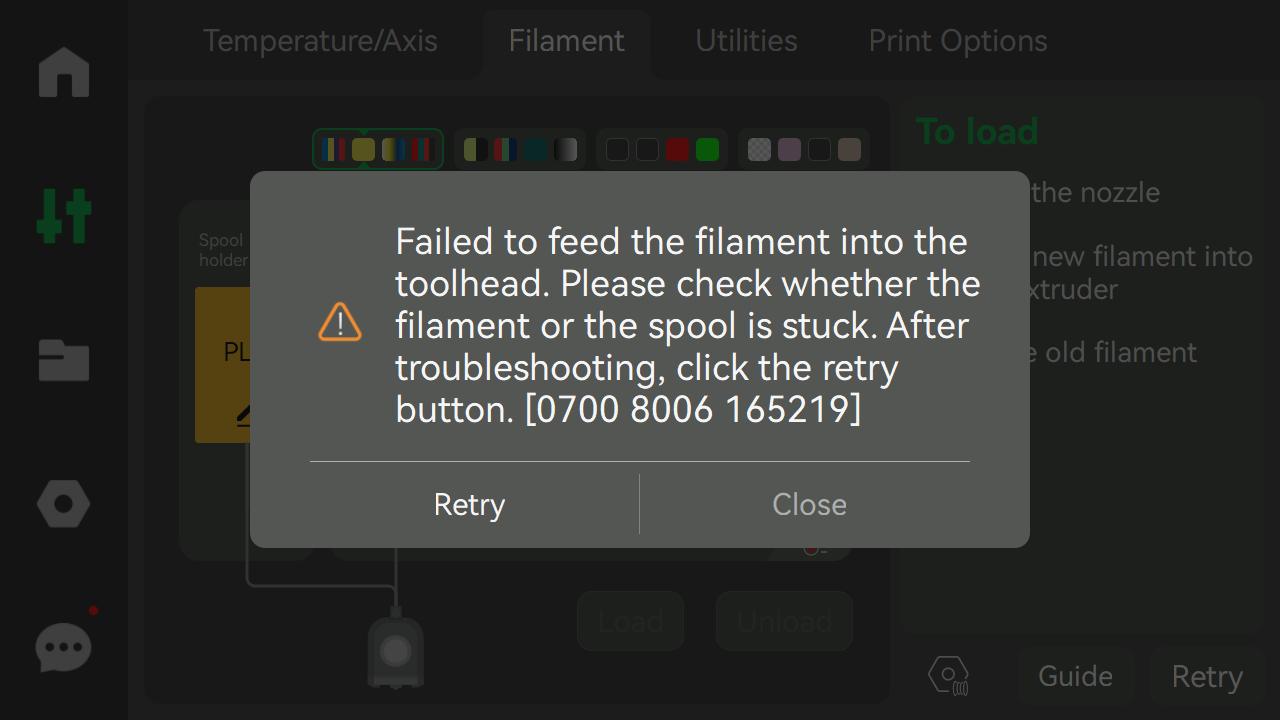Close the filament feed error dialog

point(809,504)
